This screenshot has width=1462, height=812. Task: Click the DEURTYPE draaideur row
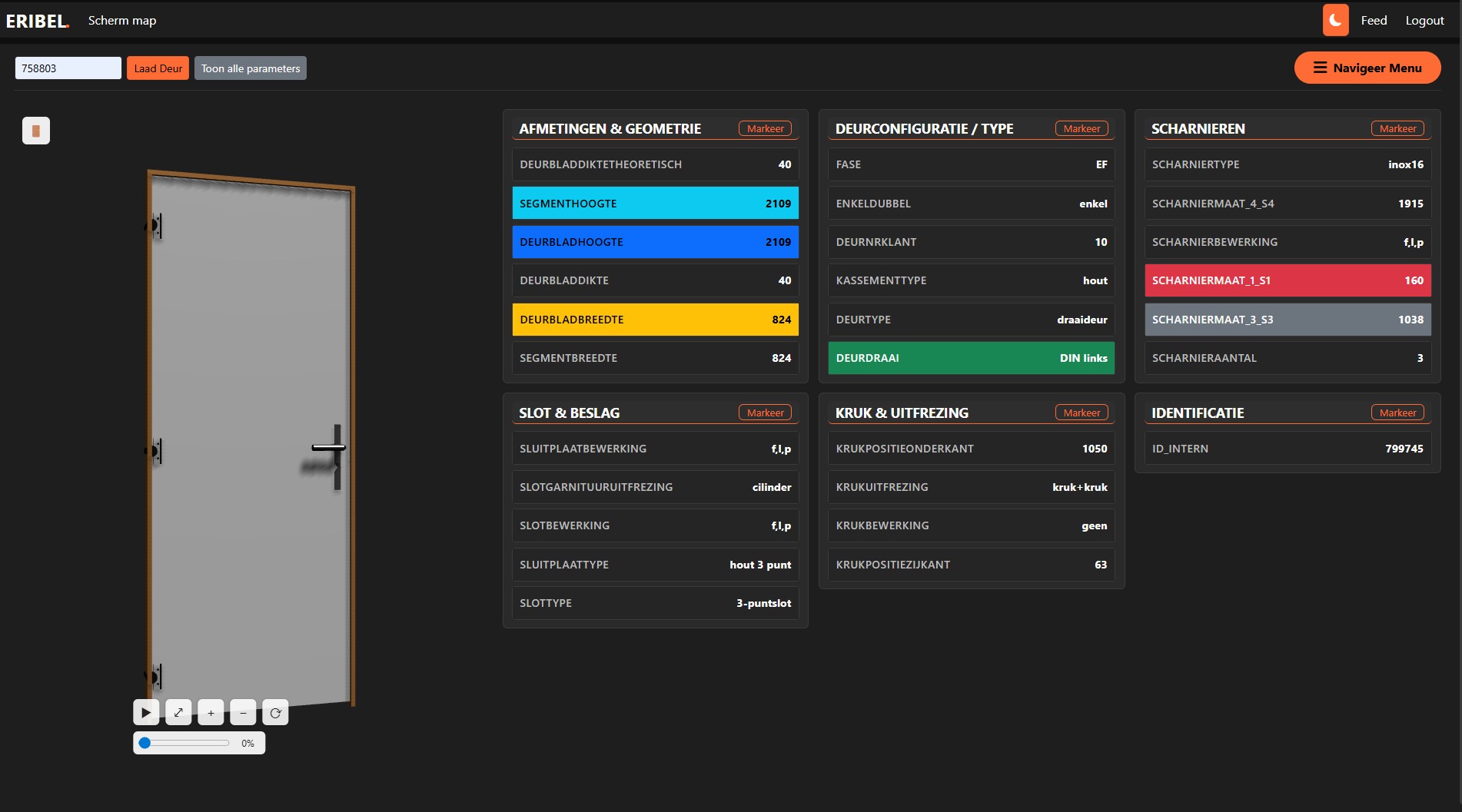pos(972,320)
